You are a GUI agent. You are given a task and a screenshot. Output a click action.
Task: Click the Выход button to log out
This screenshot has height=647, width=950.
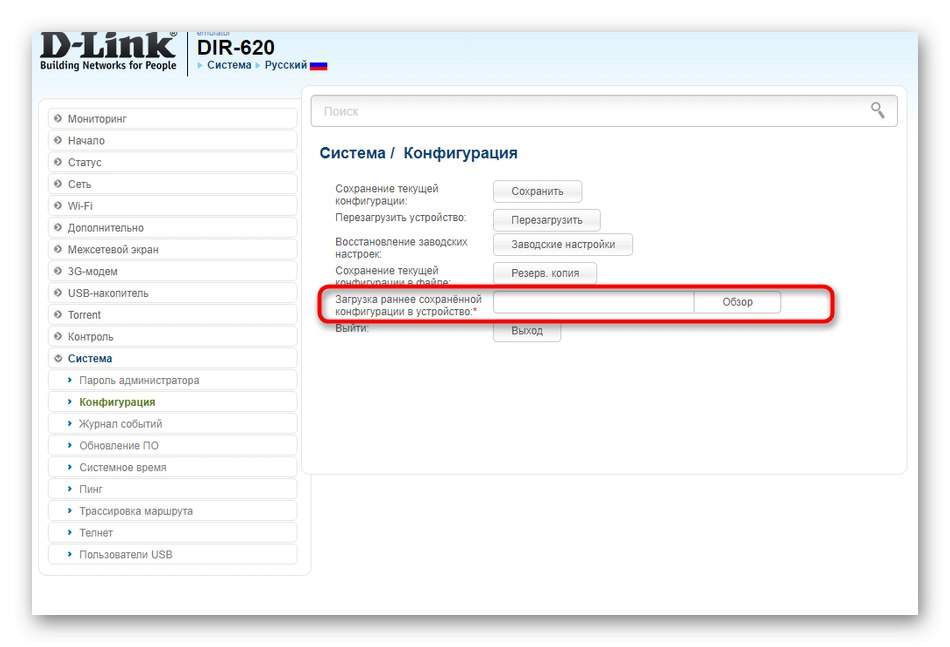coord(526,330)
